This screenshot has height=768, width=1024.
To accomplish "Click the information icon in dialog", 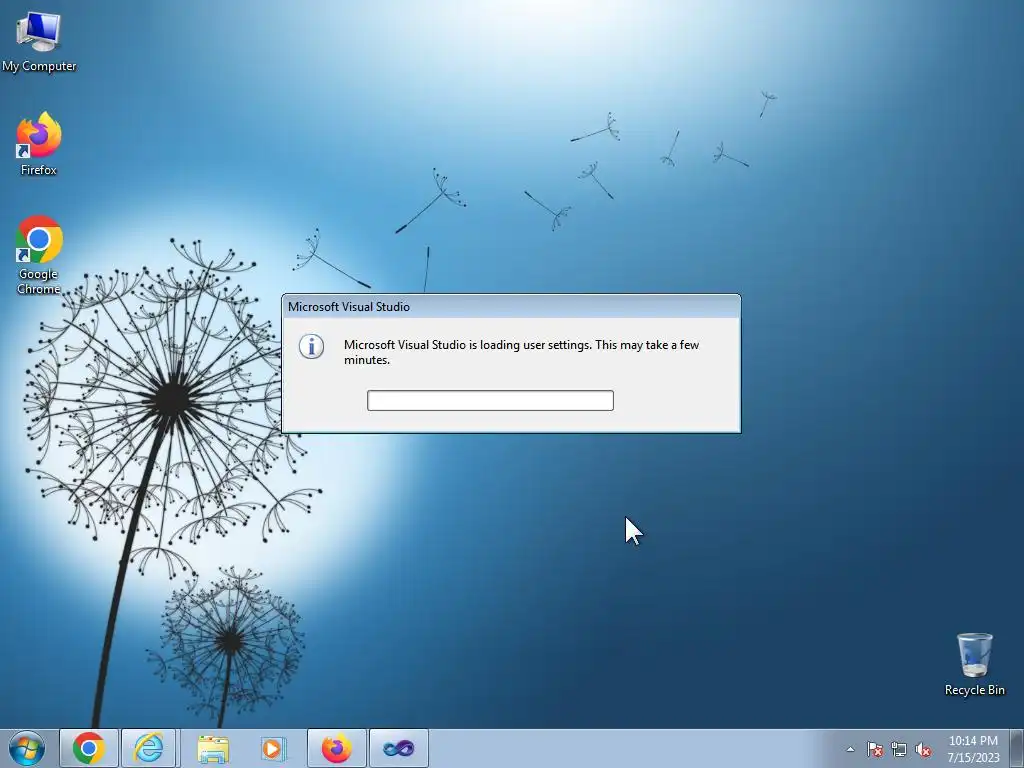I will tap(312, 347).
